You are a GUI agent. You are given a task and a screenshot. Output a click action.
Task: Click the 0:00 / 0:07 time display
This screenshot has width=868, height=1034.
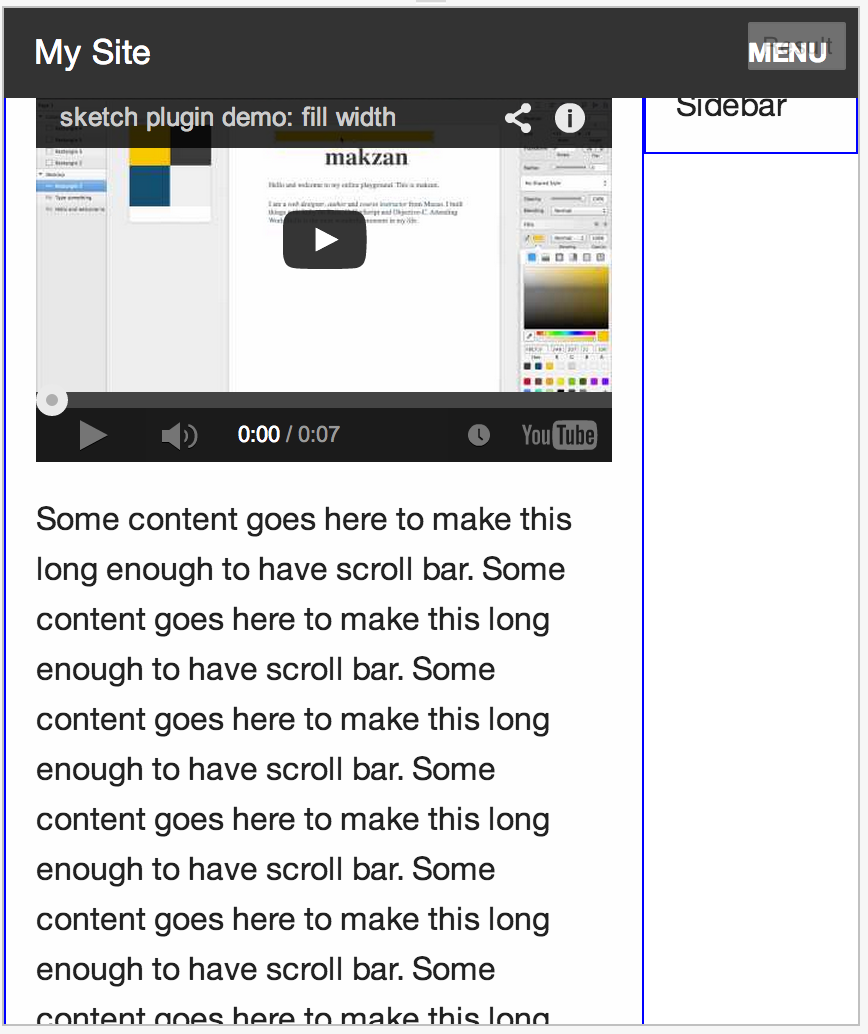[289, 435]
